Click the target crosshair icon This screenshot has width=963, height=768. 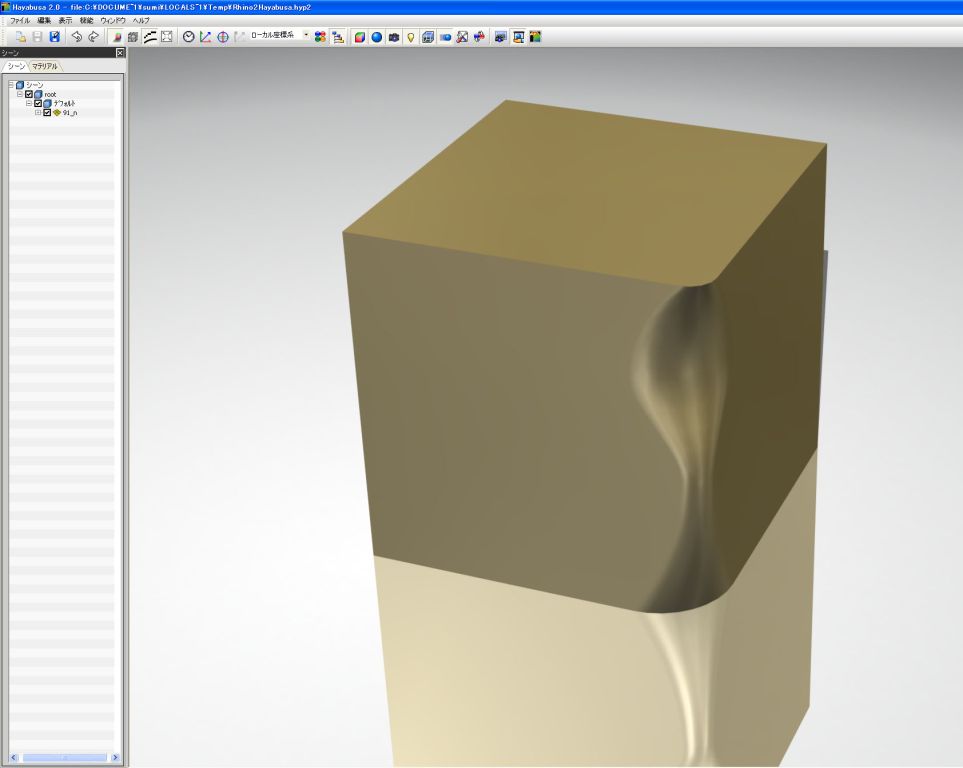pos(222,37)
